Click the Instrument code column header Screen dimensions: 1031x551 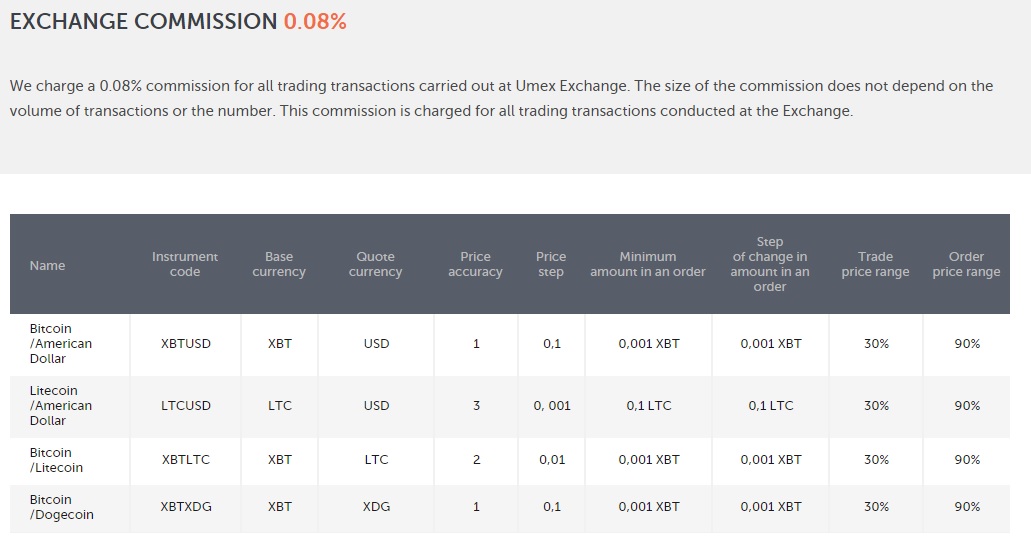coord(185,264)
